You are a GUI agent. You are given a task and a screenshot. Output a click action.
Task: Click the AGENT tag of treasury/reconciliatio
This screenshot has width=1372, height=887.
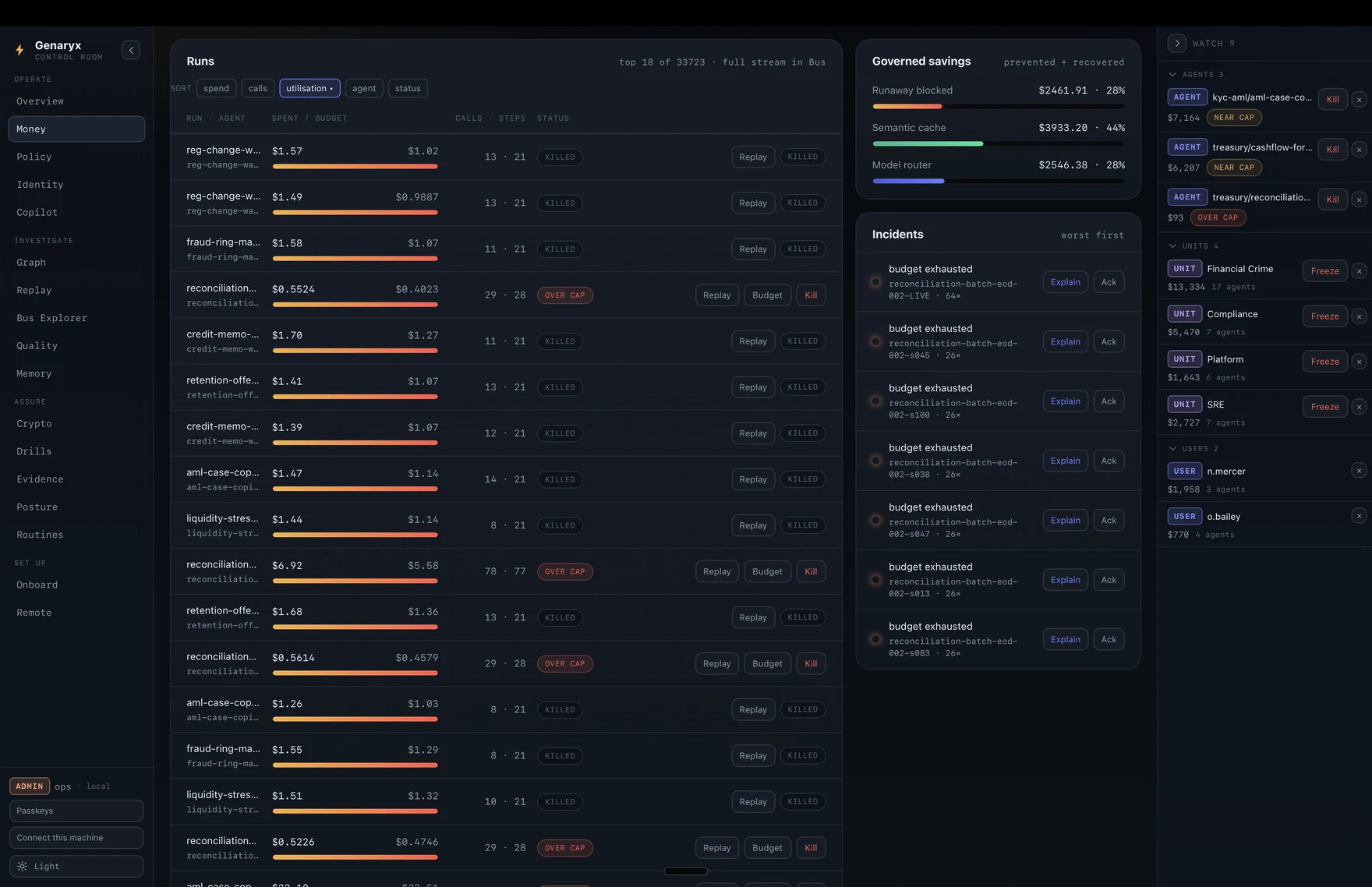(1187, 197)
